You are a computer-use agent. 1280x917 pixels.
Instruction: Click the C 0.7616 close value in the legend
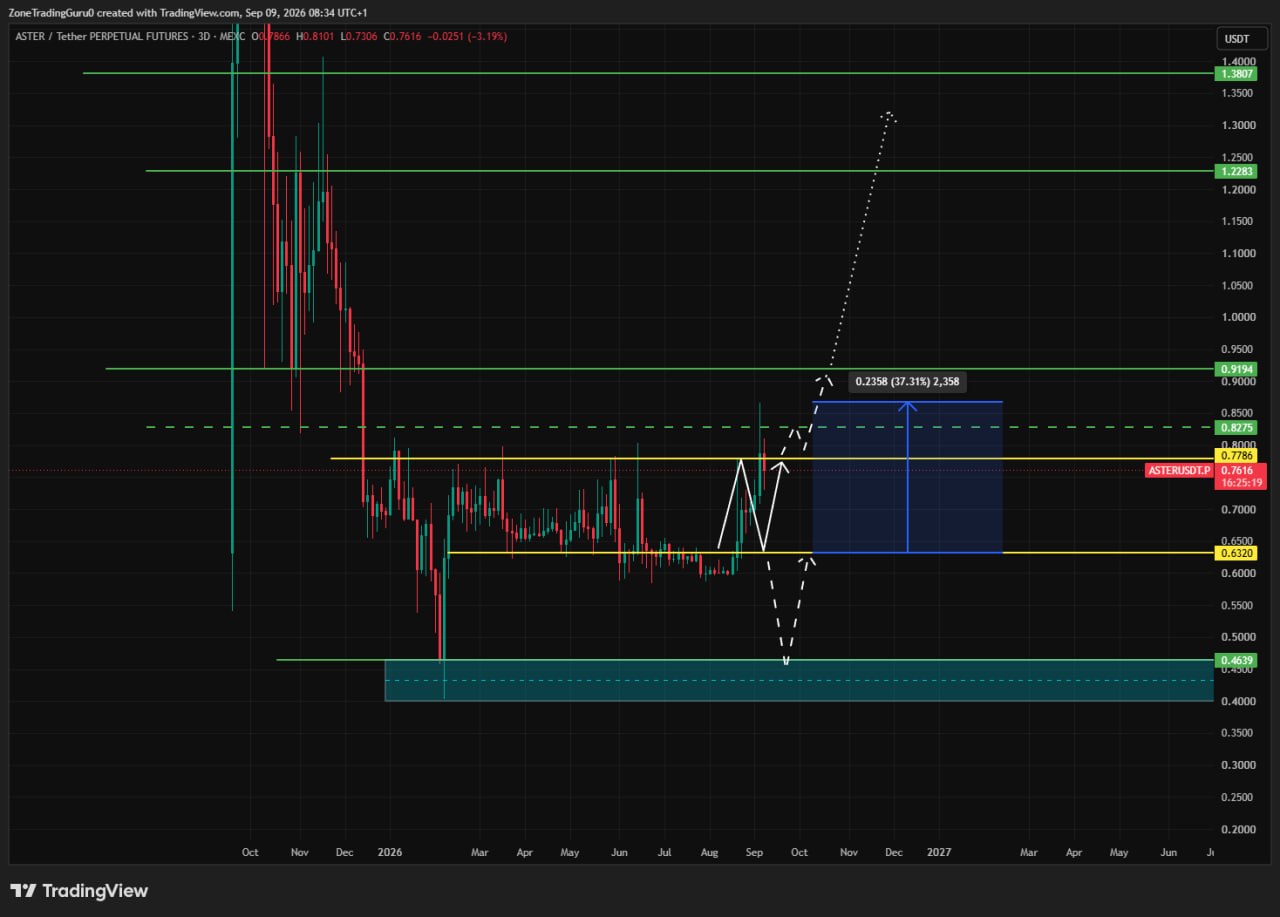[x=400, y=37]
